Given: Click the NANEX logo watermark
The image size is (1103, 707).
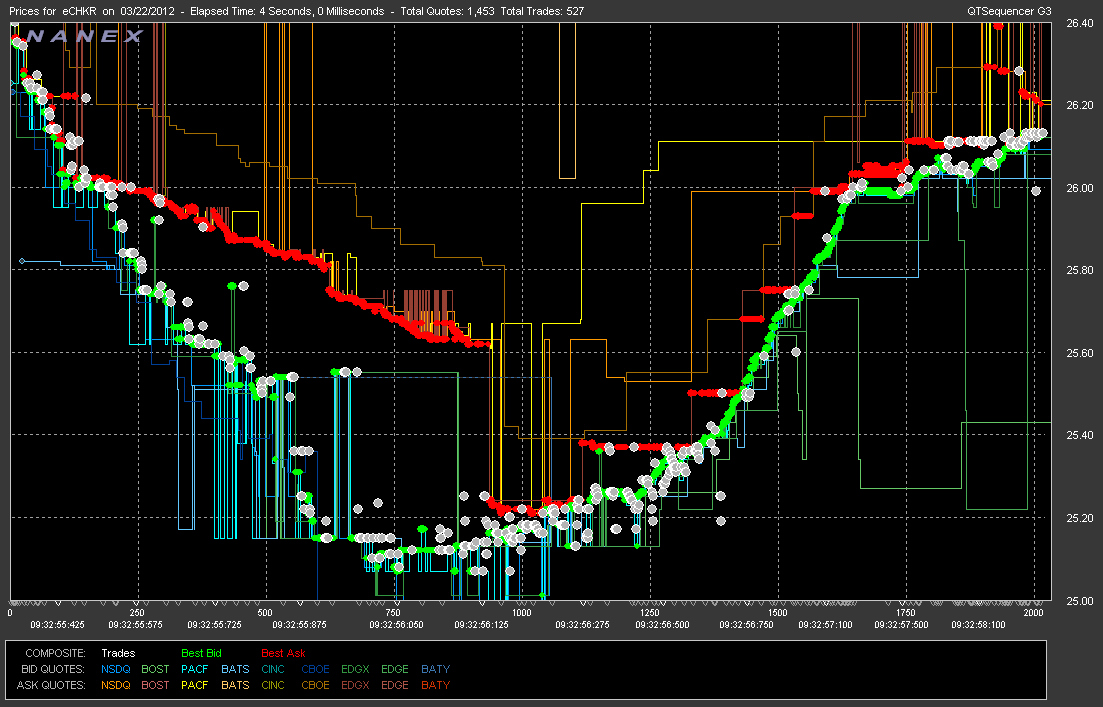Looking at the screenshot, I should [x=84, y=37].
